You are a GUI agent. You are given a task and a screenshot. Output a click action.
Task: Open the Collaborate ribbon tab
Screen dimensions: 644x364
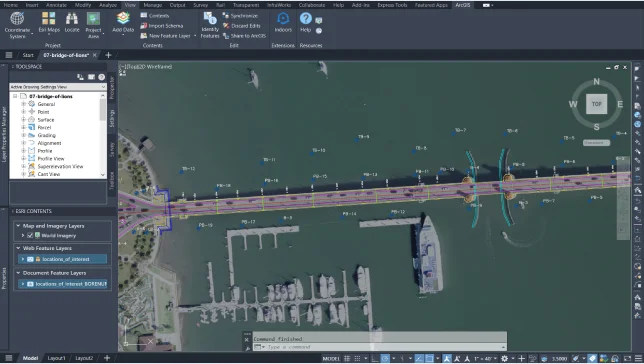[x=312, y=5]
